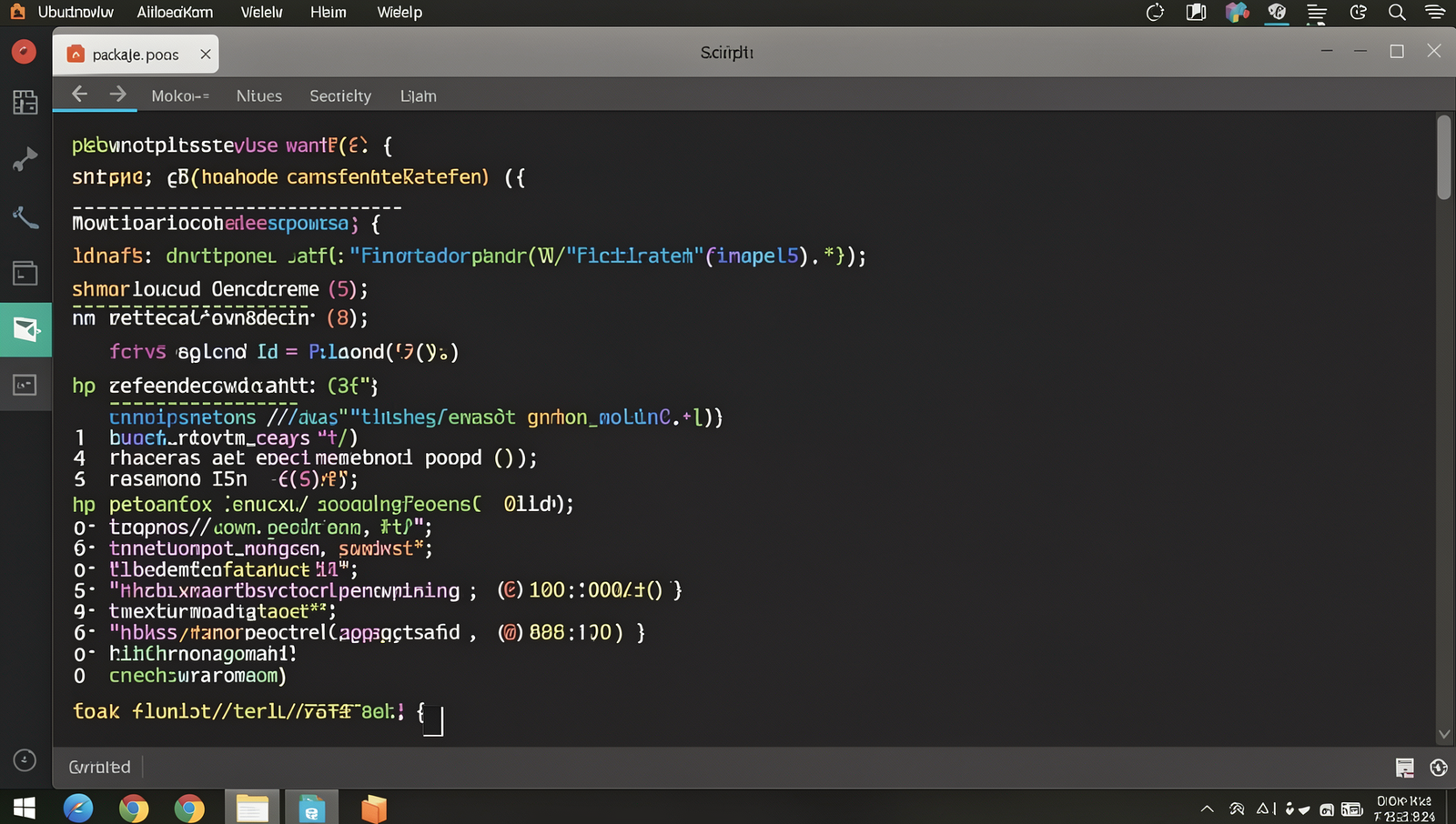The width and height of the screenshot is (1456, 824).
Task: Open the AiiloeaKam menu
Action: coord(175,13)
